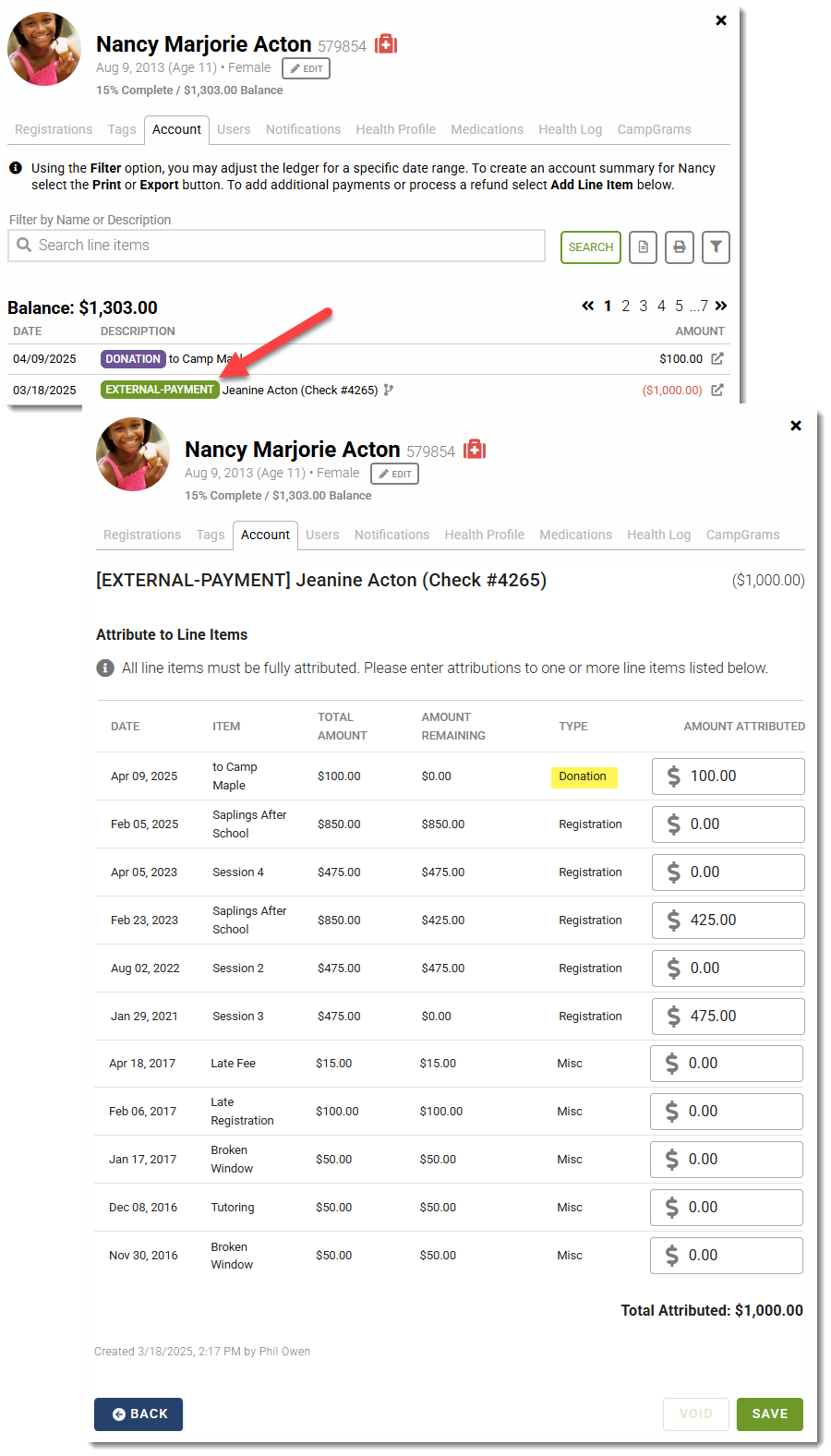Screen dimensions: 831x1456
Task: Close the top panel with X
Action: (x=721, y=20)
